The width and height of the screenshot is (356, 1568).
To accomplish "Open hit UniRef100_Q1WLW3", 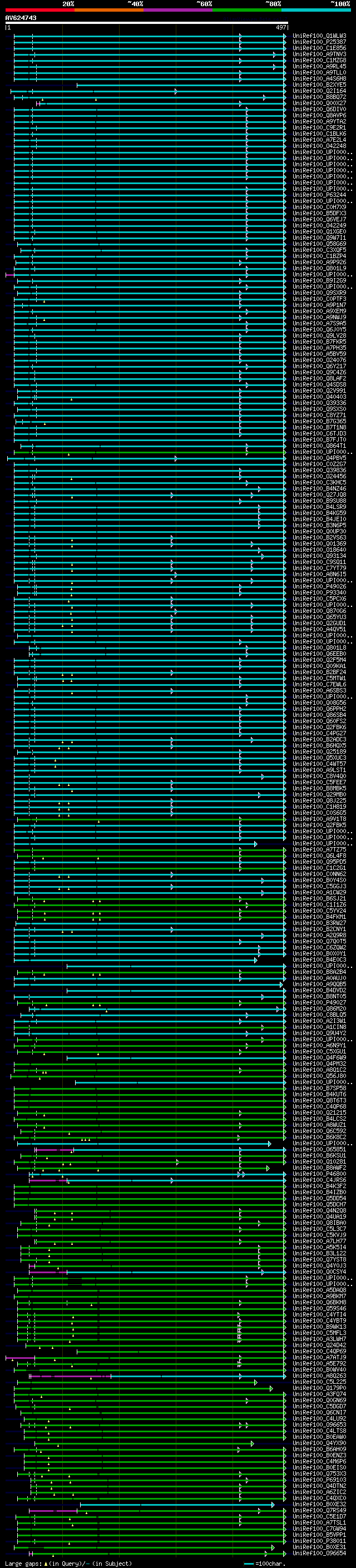I will [319, 36].
